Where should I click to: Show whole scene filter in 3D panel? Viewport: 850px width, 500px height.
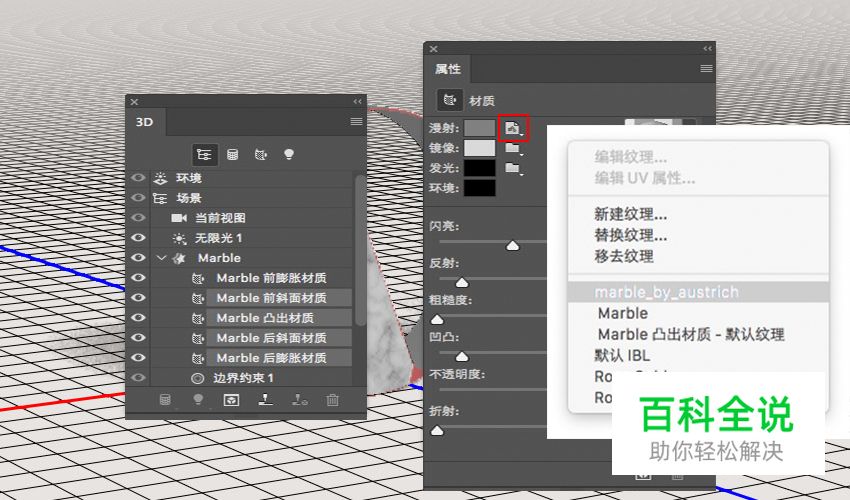(204, 155)
